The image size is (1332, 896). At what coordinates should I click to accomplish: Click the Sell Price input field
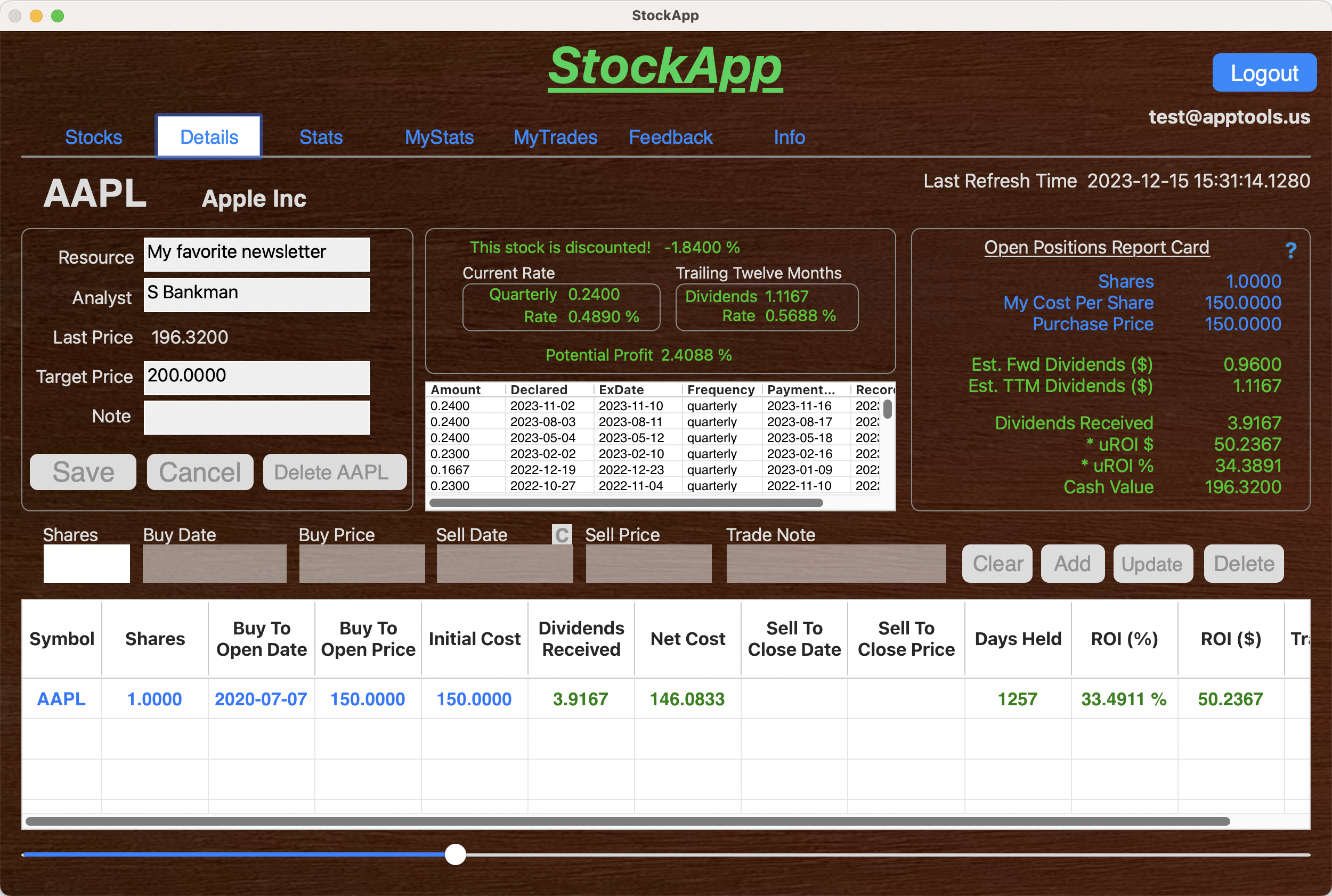click(648, 564)
